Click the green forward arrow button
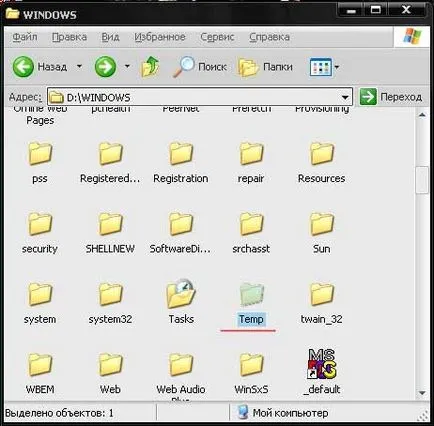The image size is (434, 426). 105,67
